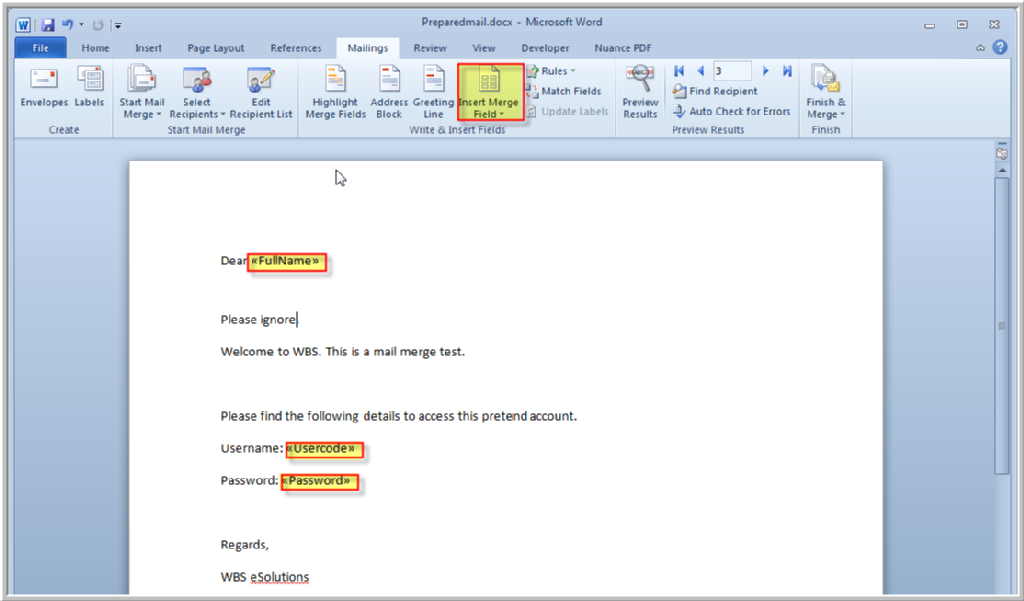Open the Finish & Merge dropdown

point(826,91)
